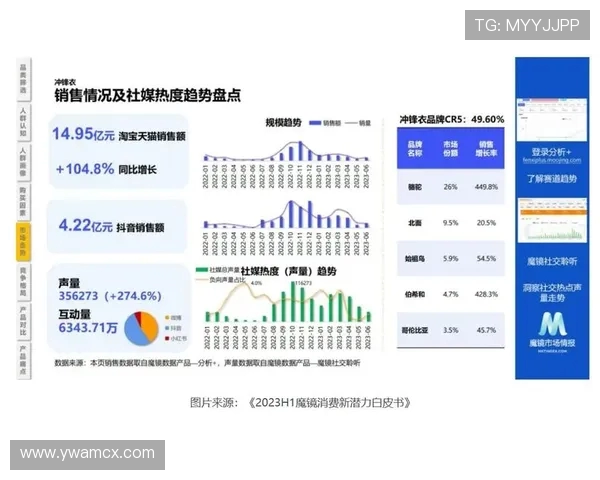Click the 销售增长率 column header
The image size is (600, 480).
(x=486, y=149)
